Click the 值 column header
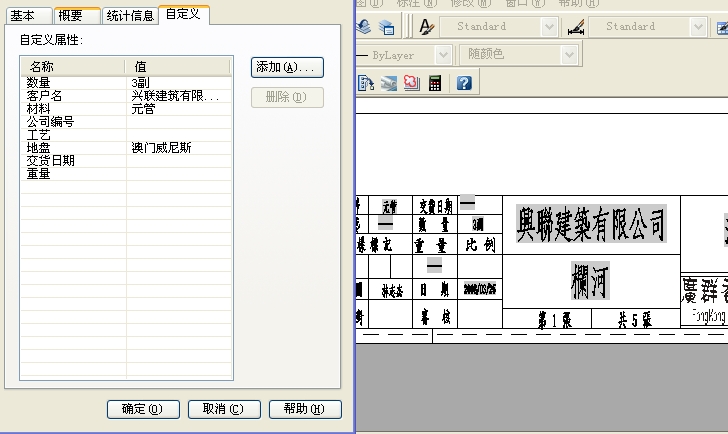728x434 pixels. click(x=177, y=67)
